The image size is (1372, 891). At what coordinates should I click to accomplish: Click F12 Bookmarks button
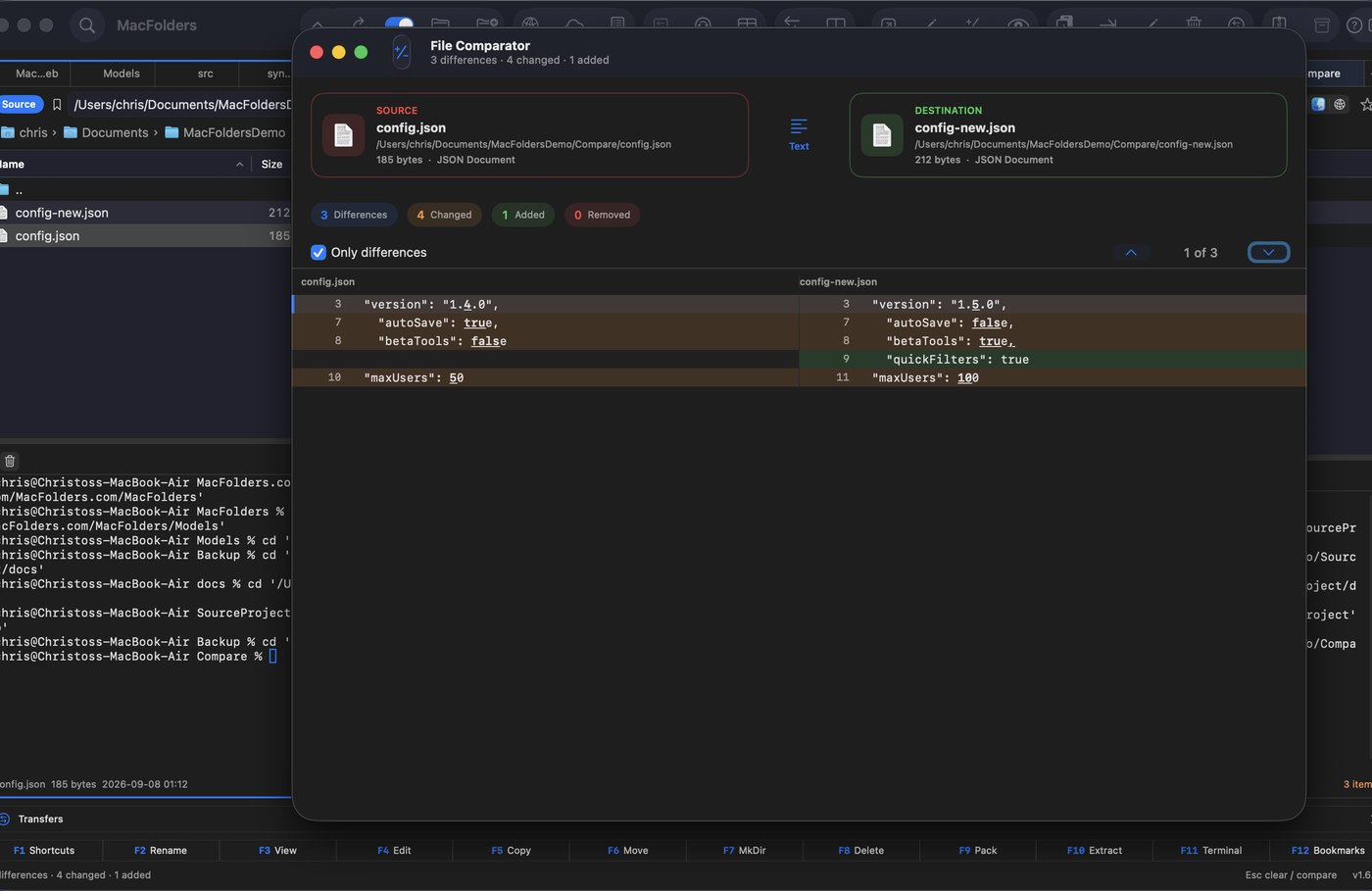point(1327,851)
